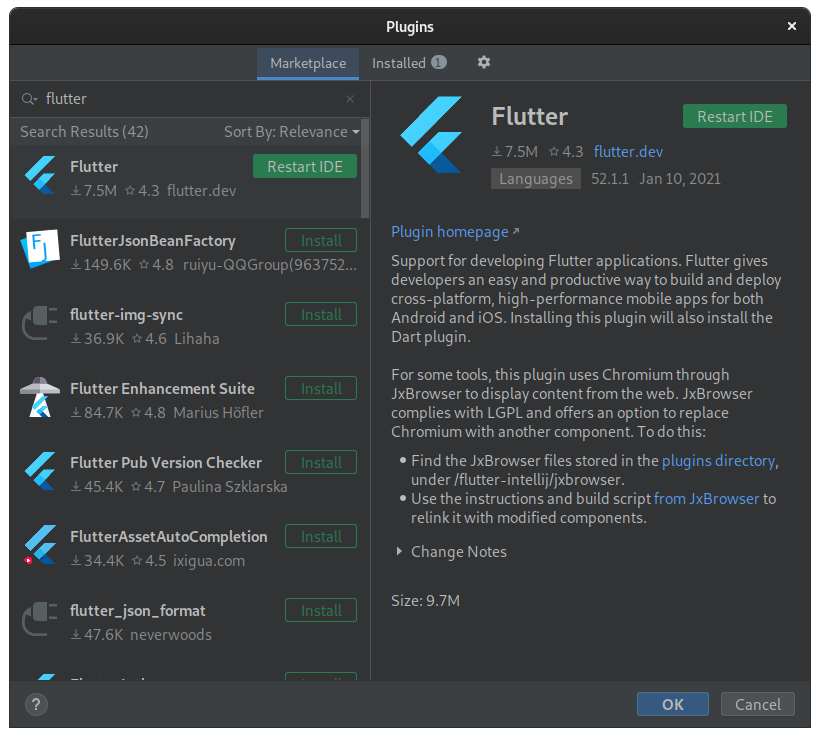This screenshot has height=737, width=820.
Task: Click the search results list scrollbar
Action: [365, 168]
